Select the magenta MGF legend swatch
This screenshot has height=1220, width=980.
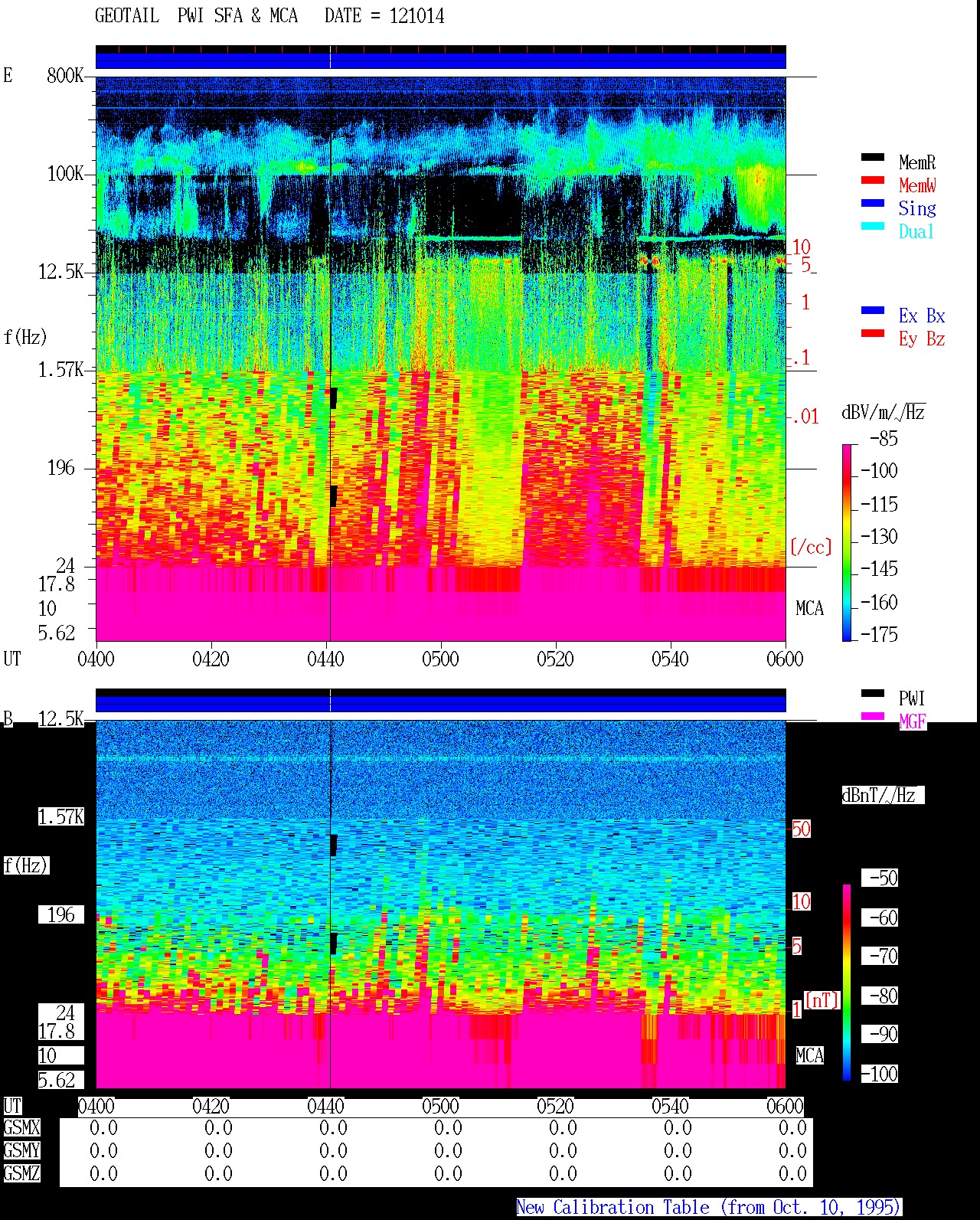[x=873, y=716]
